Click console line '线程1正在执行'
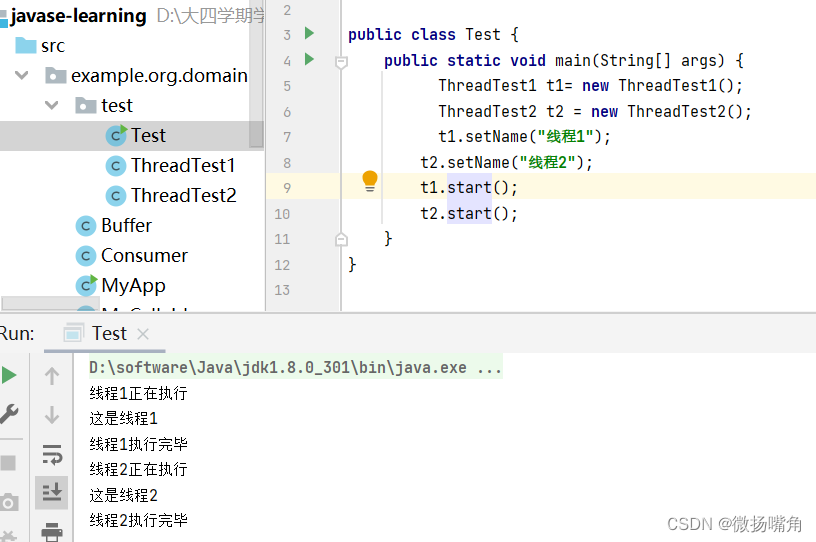This screenshot has width=816, height=542. 138,393
